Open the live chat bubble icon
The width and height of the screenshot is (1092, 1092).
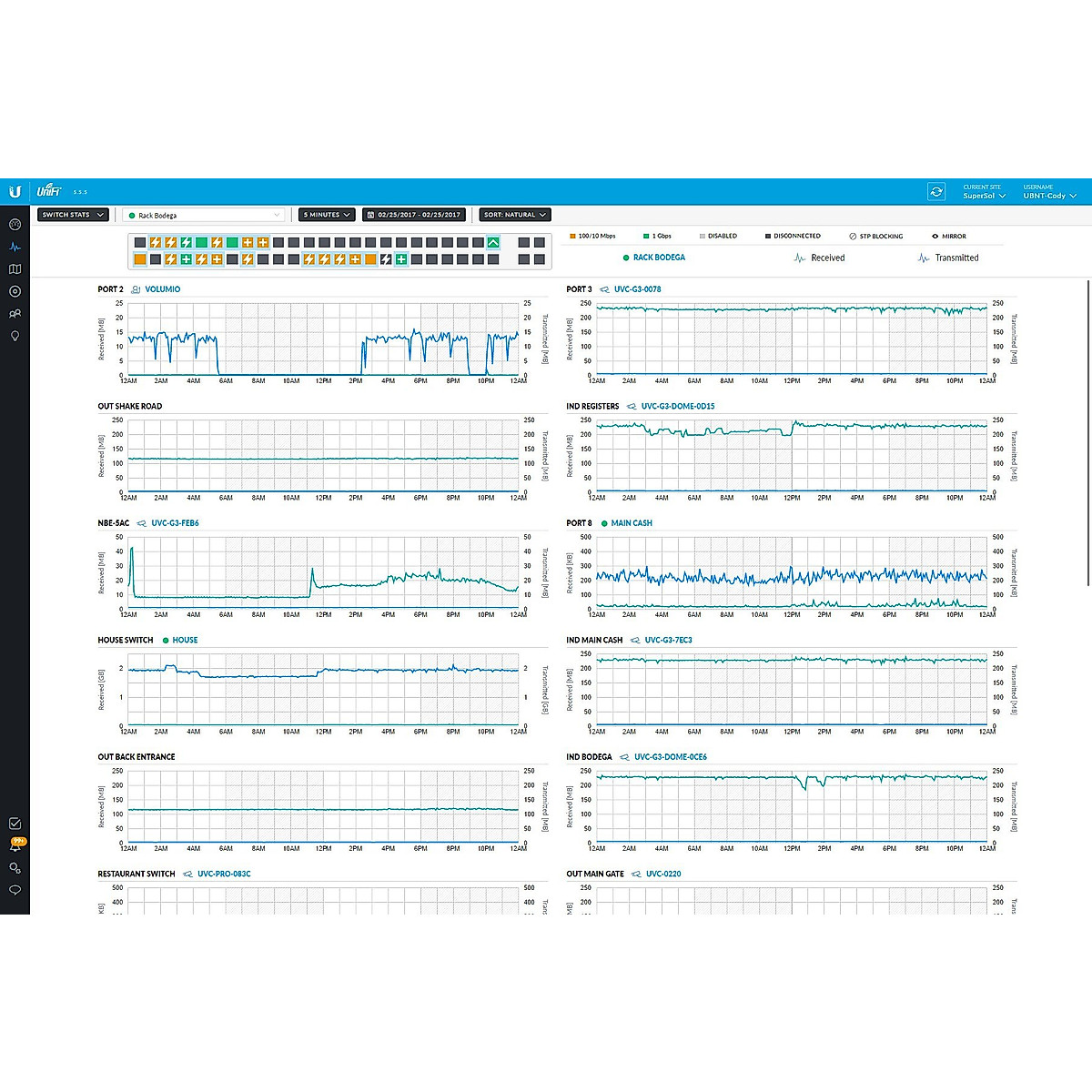click(x=15, y=890)
